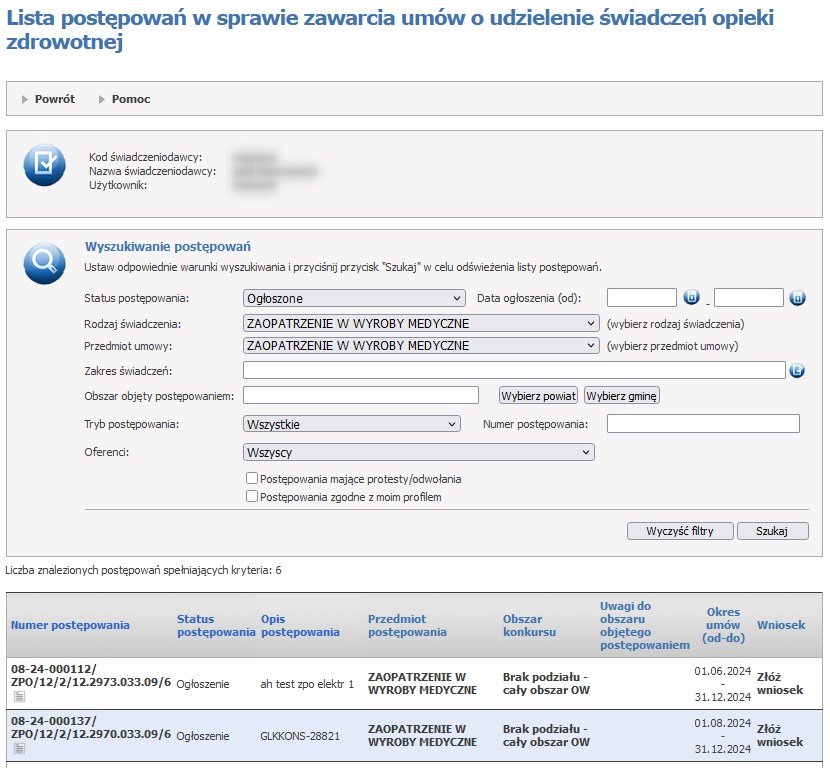Viewport: 830px width, 768px height.
Task: Expand the Status postępowania dropdown
Action: [x=354, y=298]
